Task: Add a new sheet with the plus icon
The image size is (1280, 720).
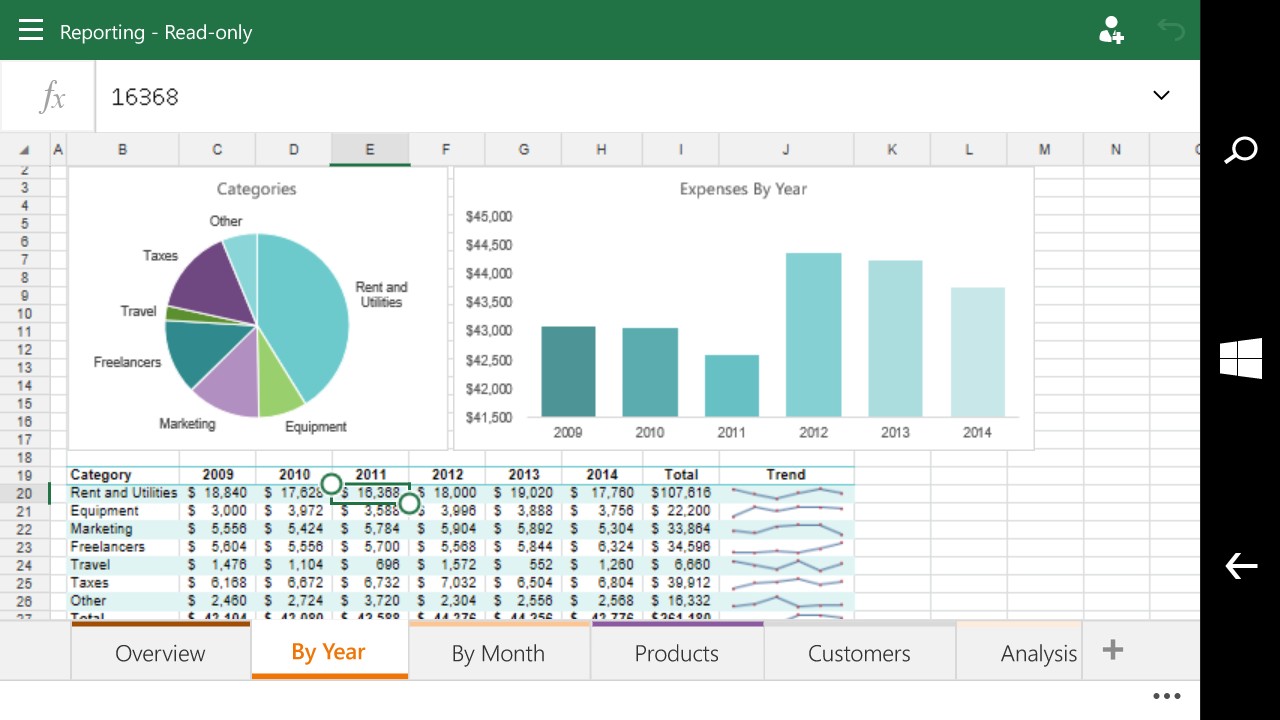Action: point(1112,649)
